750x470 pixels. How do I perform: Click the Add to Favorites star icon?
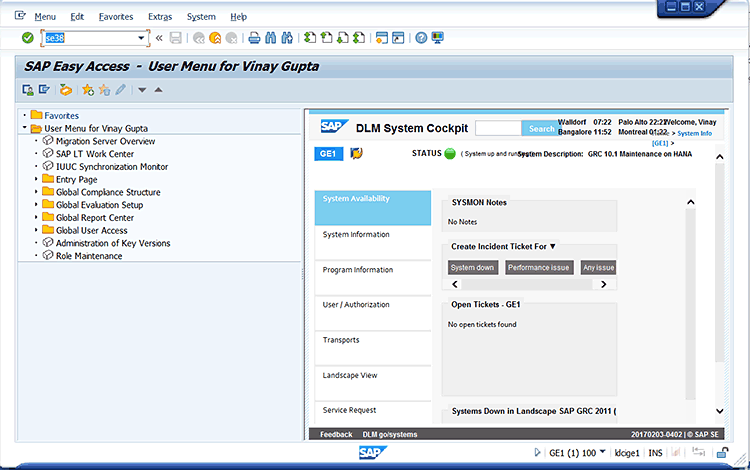[x=88, y=89]
